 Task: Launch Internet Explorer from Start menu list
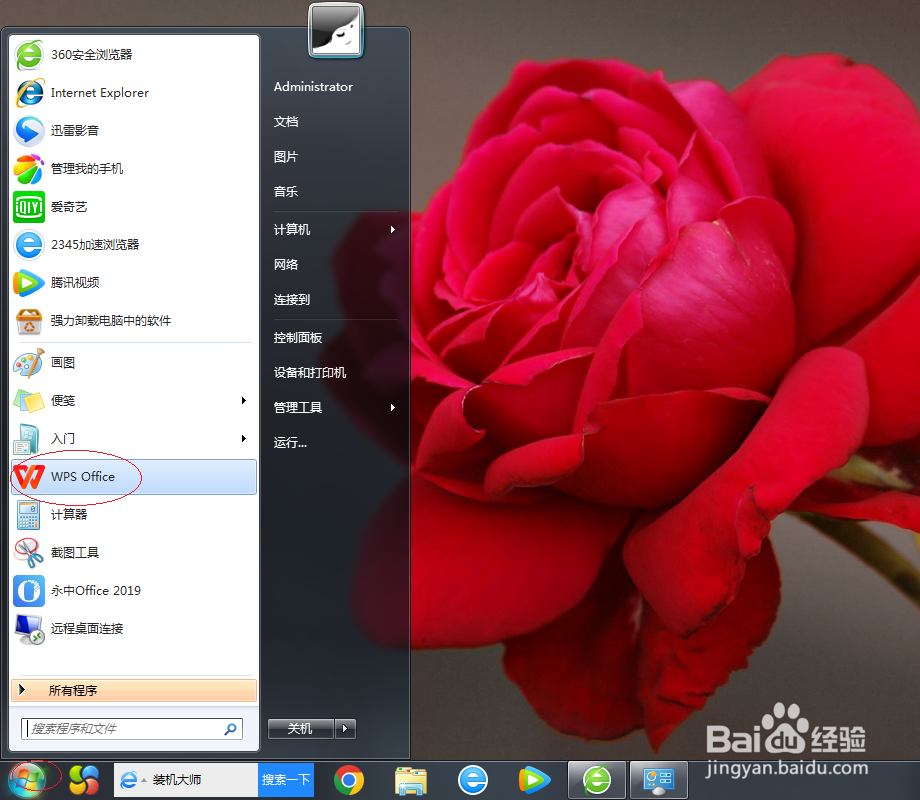pyautogui.click(x=134, y=93)
